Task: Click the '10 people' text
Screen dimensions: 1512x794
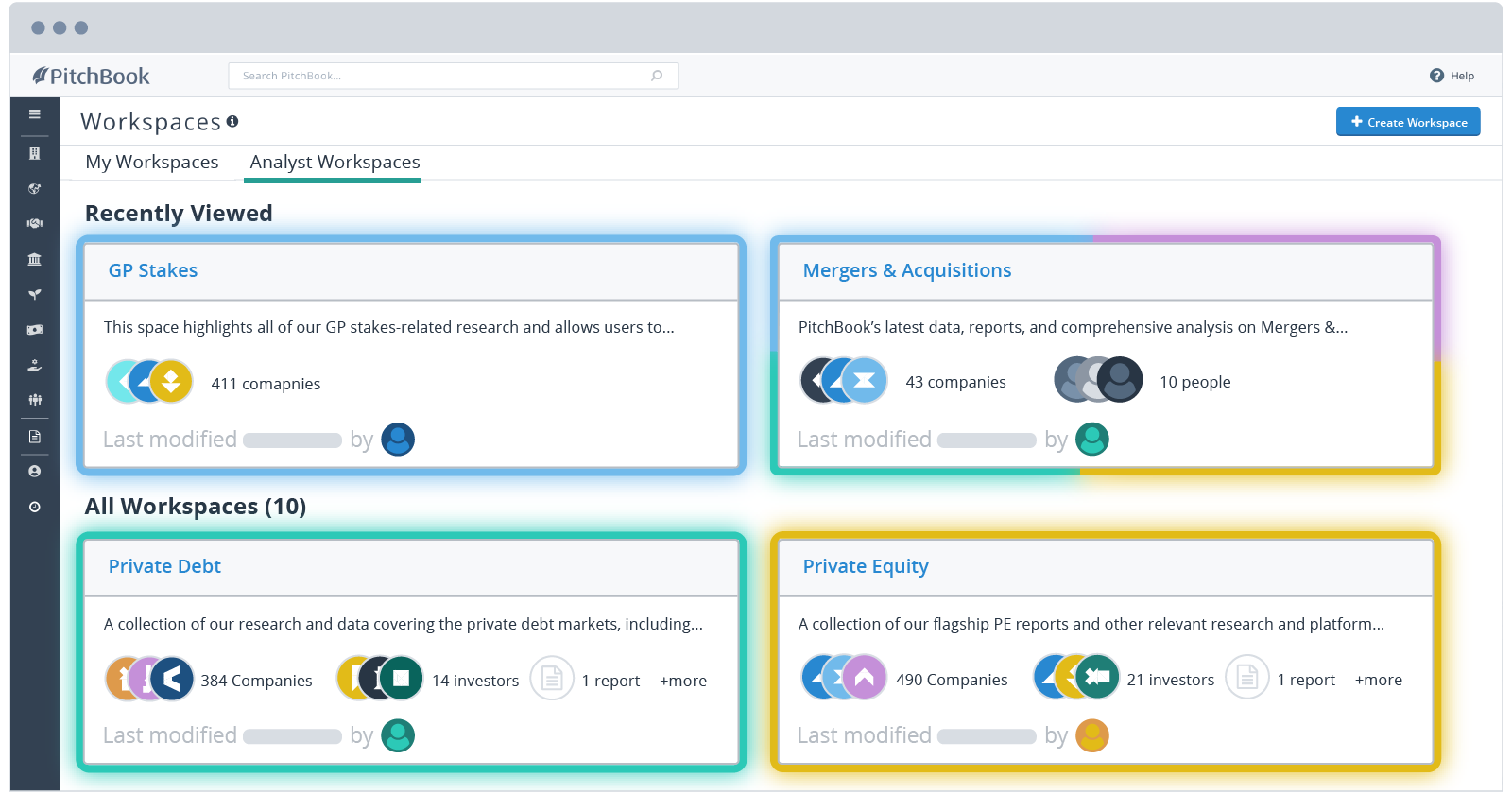Action: [x=1195, y=382]
